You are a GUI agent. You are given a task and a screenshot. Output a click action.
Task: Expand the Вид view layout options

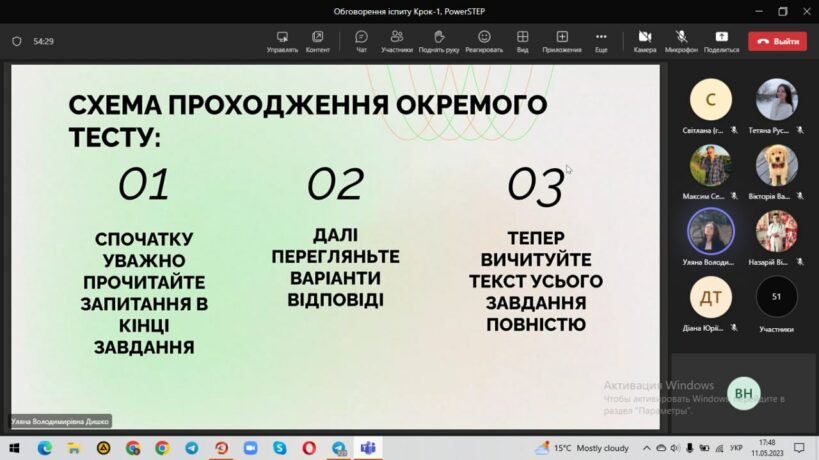point(522,40)
